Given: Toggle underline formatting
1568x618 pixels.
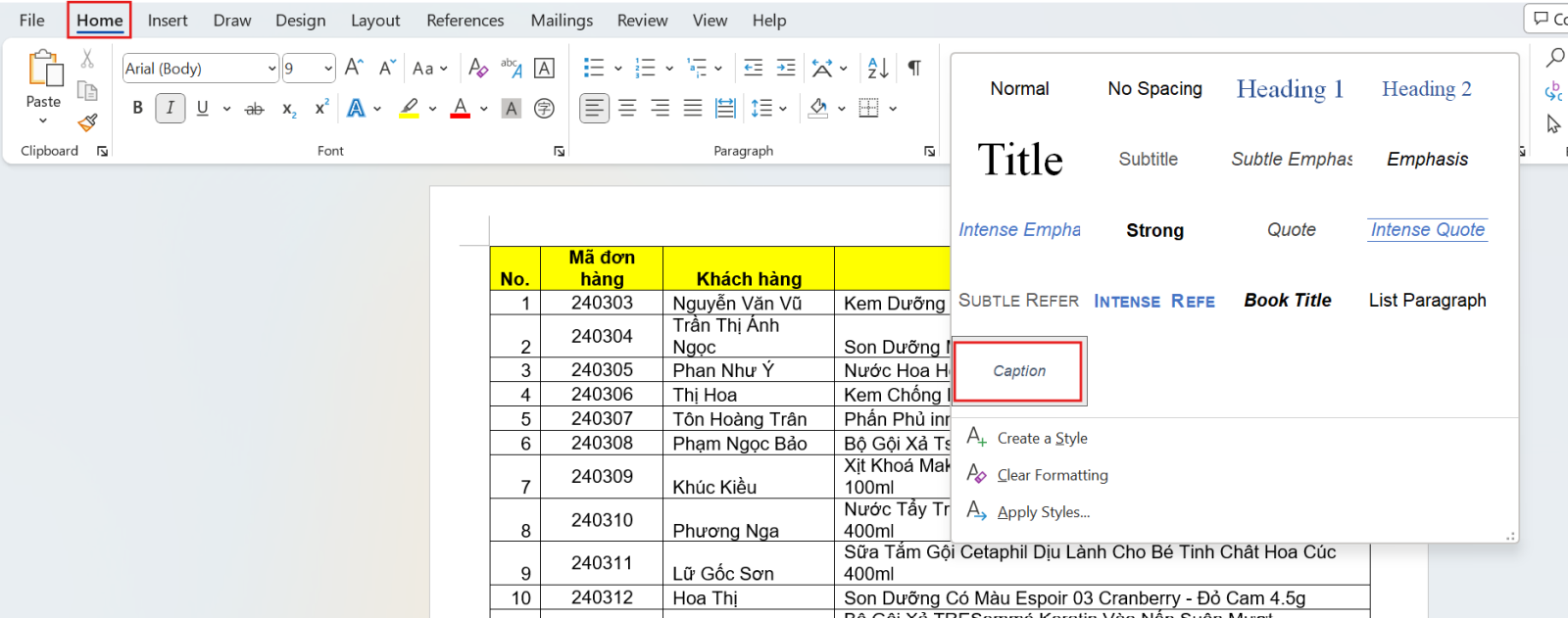Looking at the screenshot, I should (202, 109).
